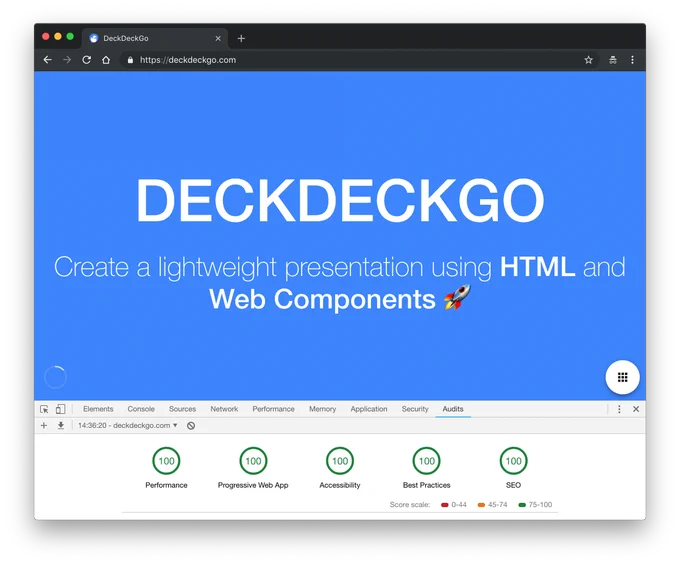Click the Performance 100 score gauge
The image size is (680, 565).
pyautogui.click(x=166, y=460)
